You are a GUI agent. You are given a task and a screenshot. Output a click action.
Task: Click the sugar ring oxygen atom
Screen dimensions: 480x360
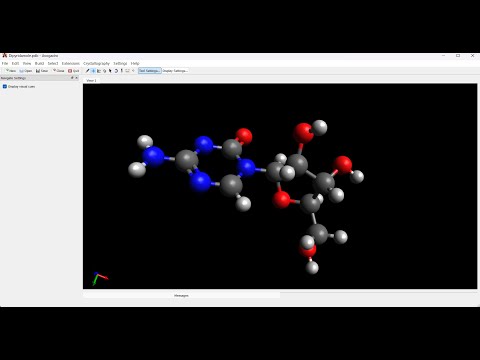click(x=281, y=200)
